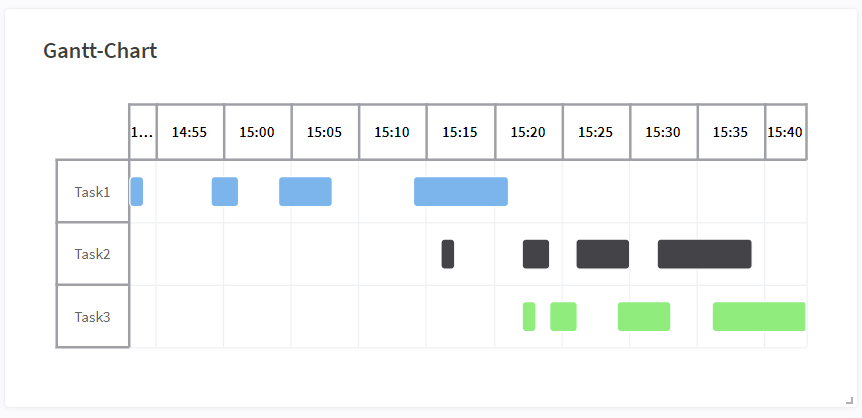
Task: Click the Gantt-Chart title
Action: click(100, 51)
